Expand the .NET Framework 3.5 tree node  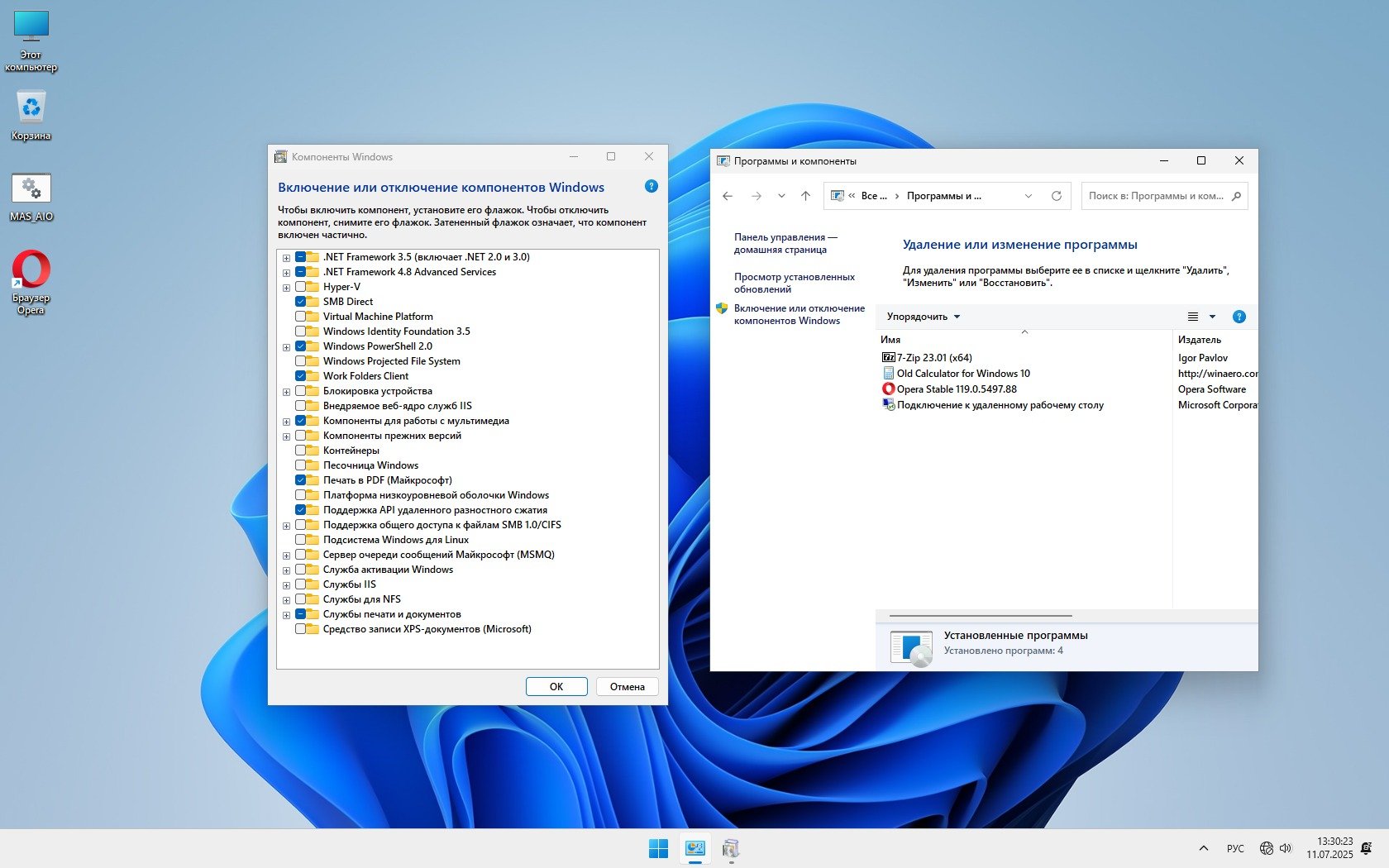[x=286, y=258]
